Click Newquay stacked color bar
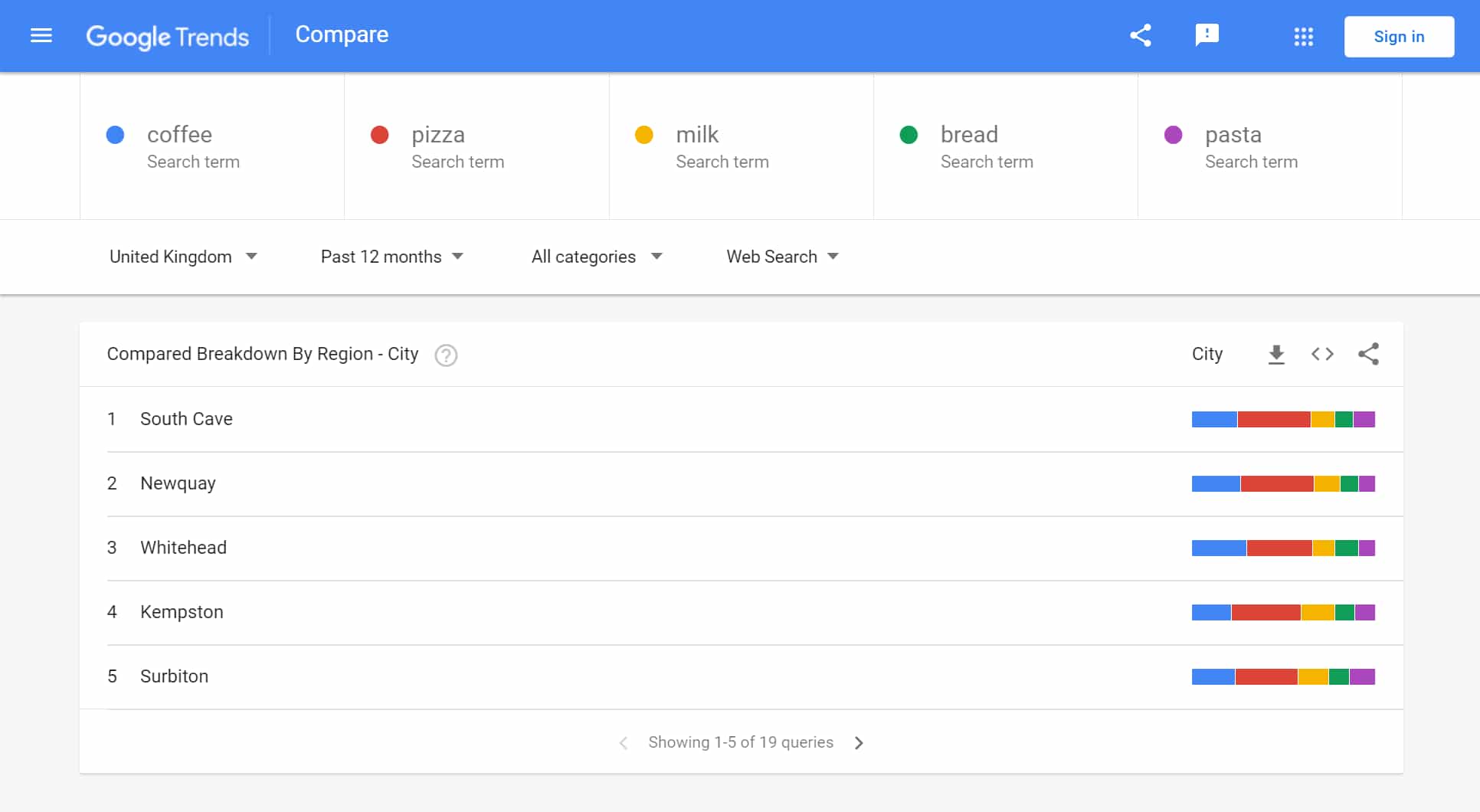The height and width of the screenshot is (812, 1480). click(x=1283, y=483)
